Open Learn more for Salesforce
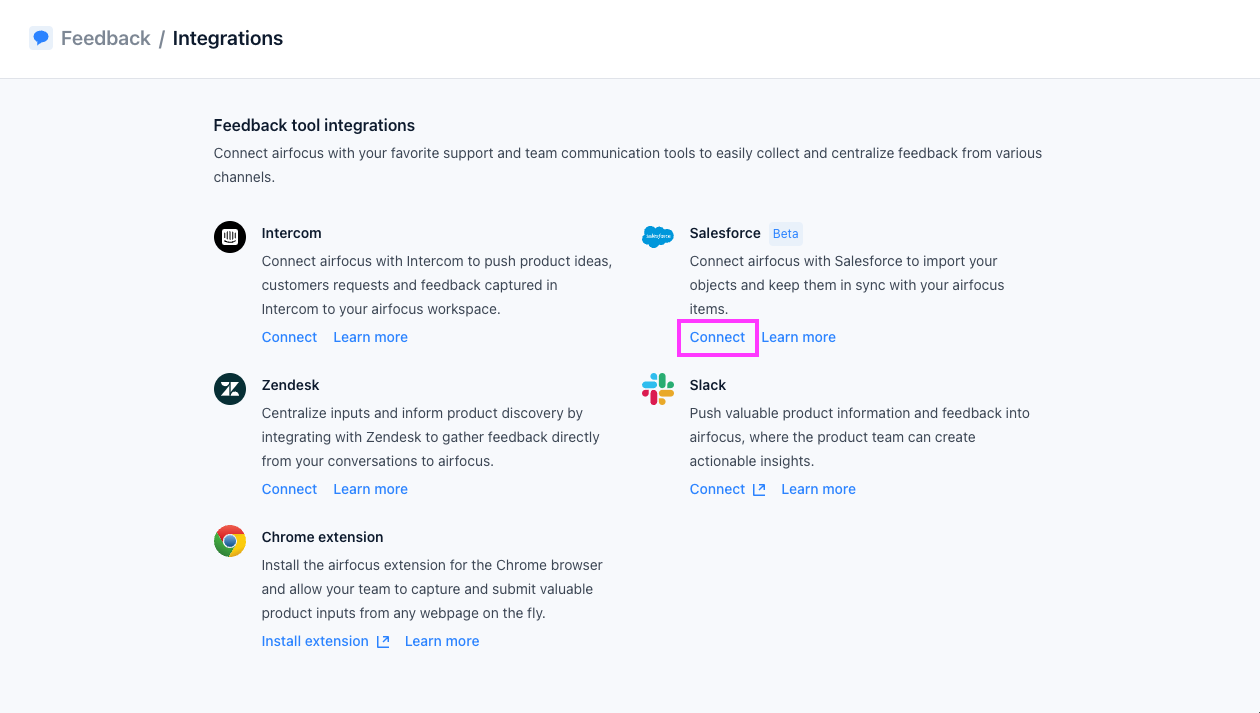Image resolution: width=1260 pixels, height=713 pixels. pos(798,337)
